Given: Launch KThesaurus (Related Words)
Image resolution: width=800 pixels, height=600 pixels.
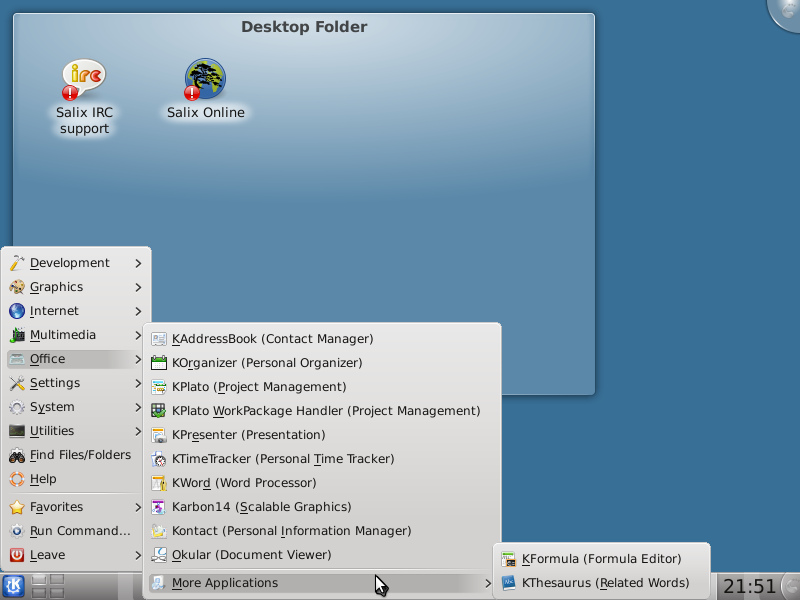Looking at the screenshot, I should click(602, 583).
